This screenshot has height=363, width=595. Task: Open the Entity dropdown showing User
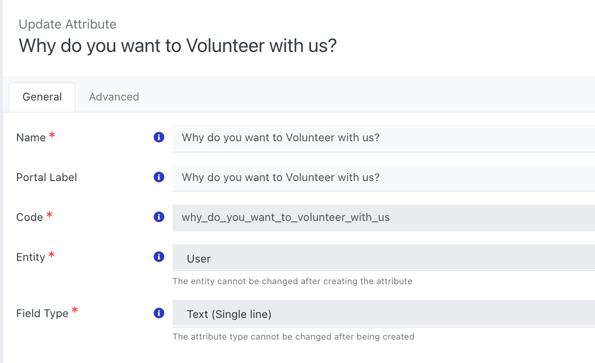(384, 258)
